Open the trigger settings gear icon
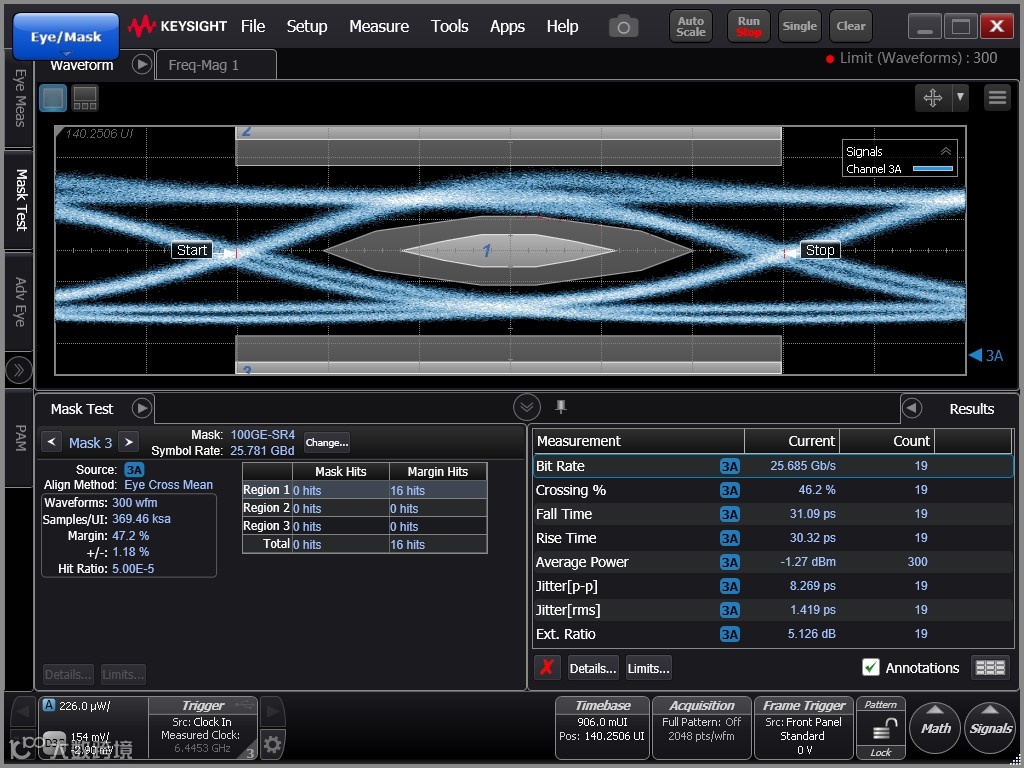The height and width of the screenshot is (768, 1024). click(x=272, y=743)
